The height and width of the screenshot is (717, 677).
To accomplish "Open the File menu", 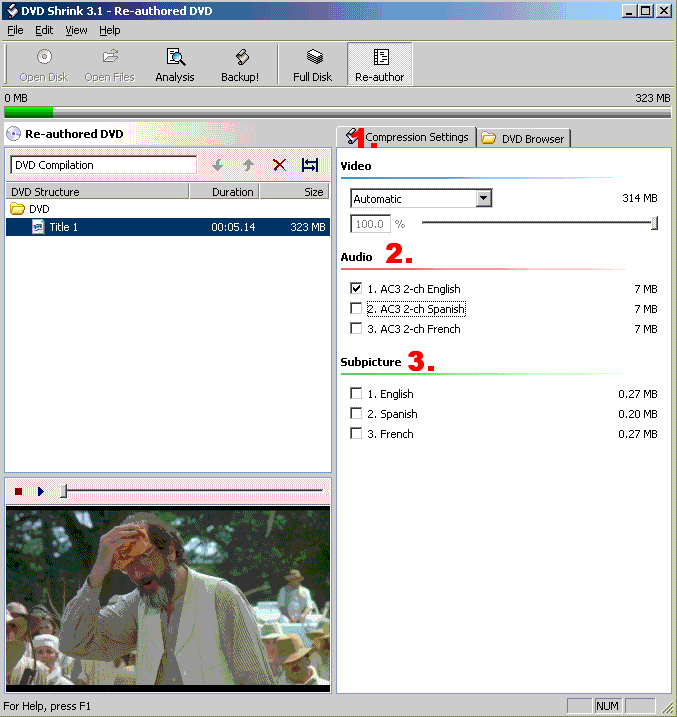I will coord(15,30).
